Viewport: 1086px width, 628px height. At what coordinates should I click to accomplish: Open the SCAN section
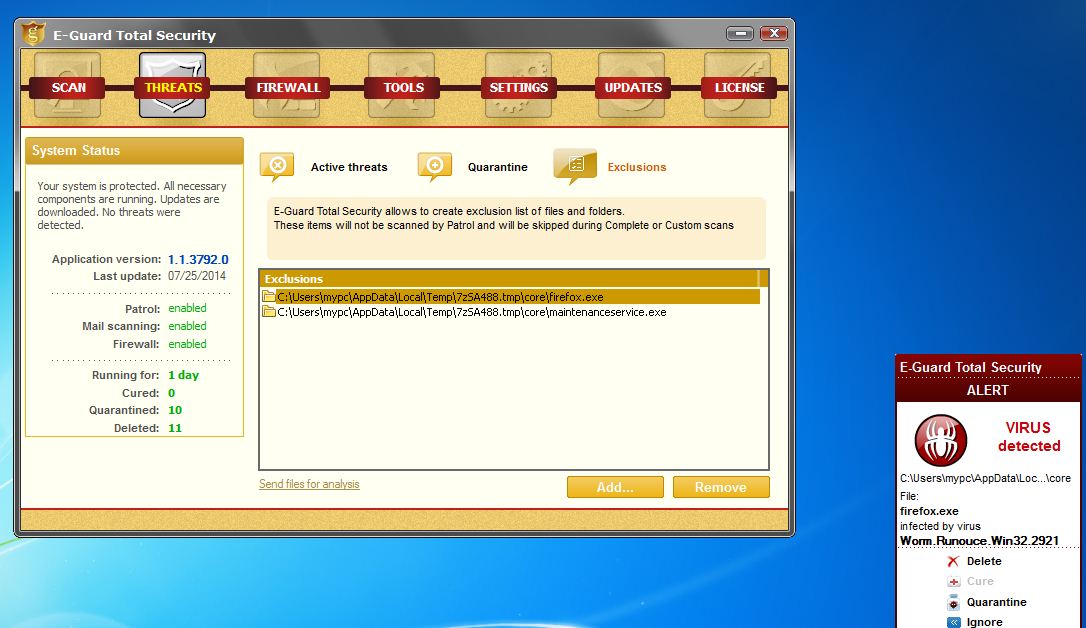(x=68, y=87)
